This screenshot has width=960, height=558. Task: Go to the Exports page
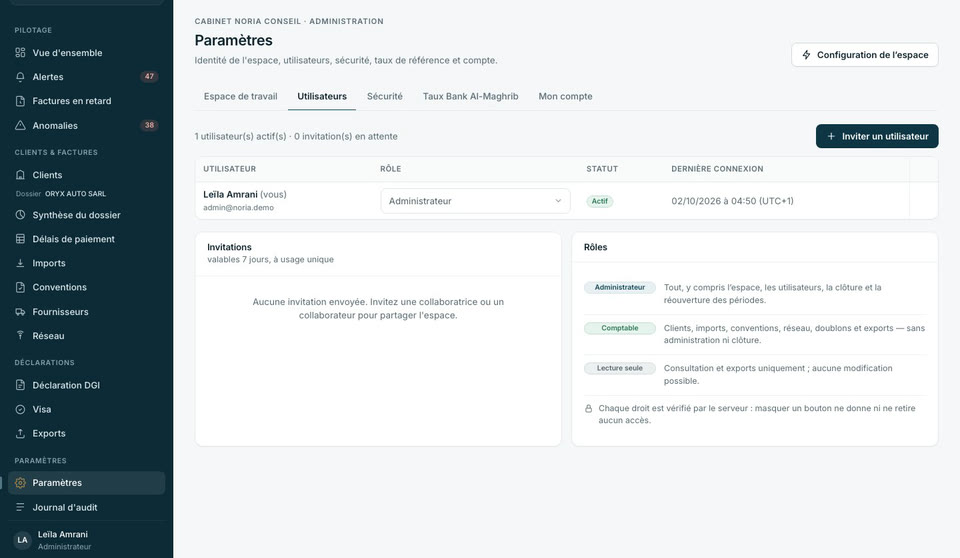tap(86, 433)
